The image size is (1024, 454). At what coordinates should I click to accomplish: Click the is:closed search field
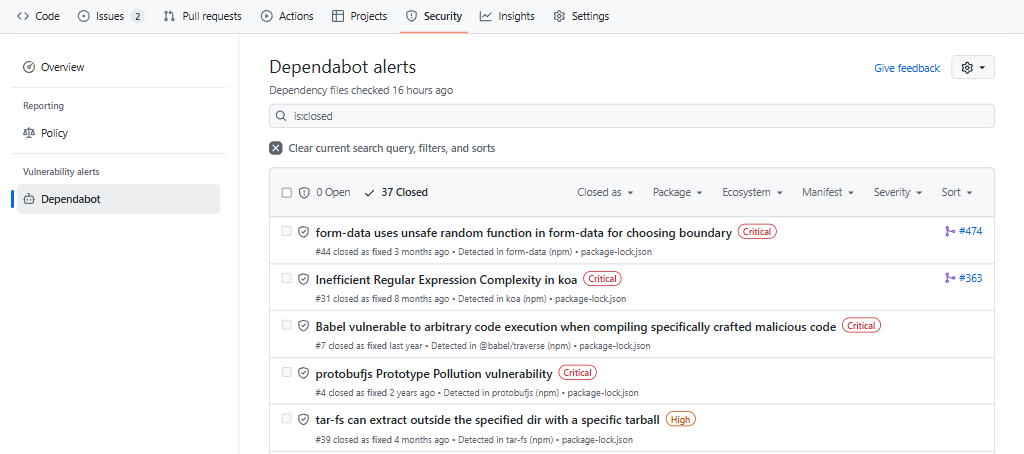[640, 116]
